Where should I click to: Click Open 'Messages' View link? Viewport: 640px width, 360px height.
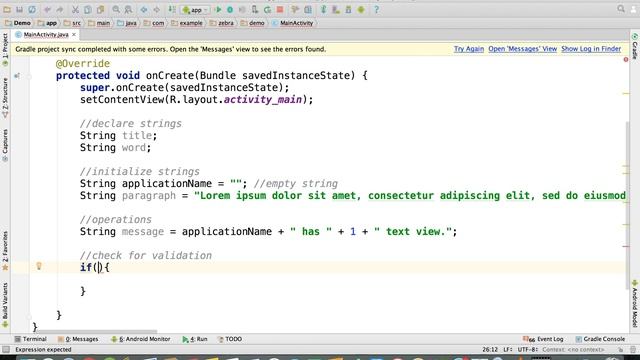[x=522, y=49]
